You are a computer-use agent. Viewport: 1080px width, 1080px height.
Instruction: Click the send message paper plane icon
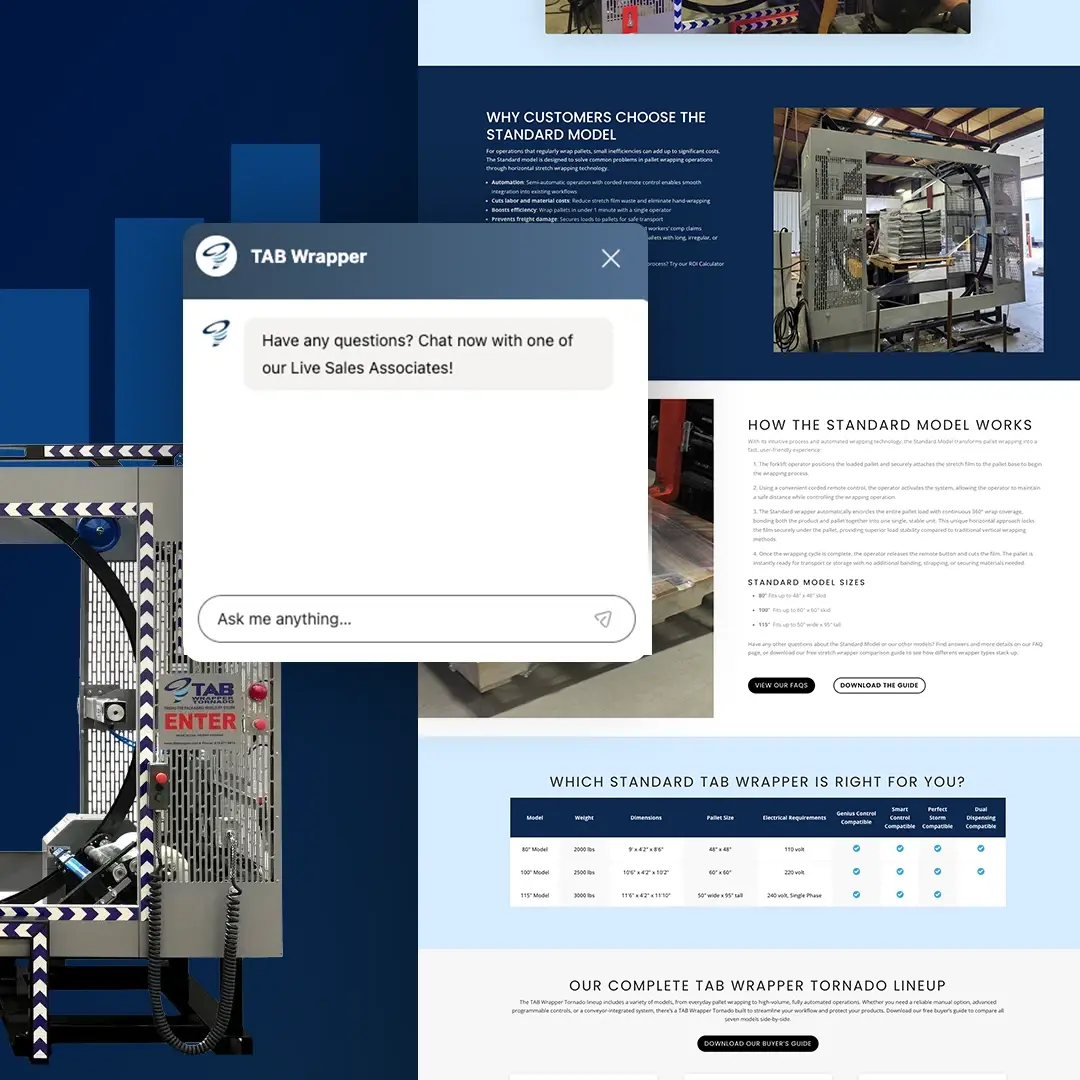click(x=603, y=619)
